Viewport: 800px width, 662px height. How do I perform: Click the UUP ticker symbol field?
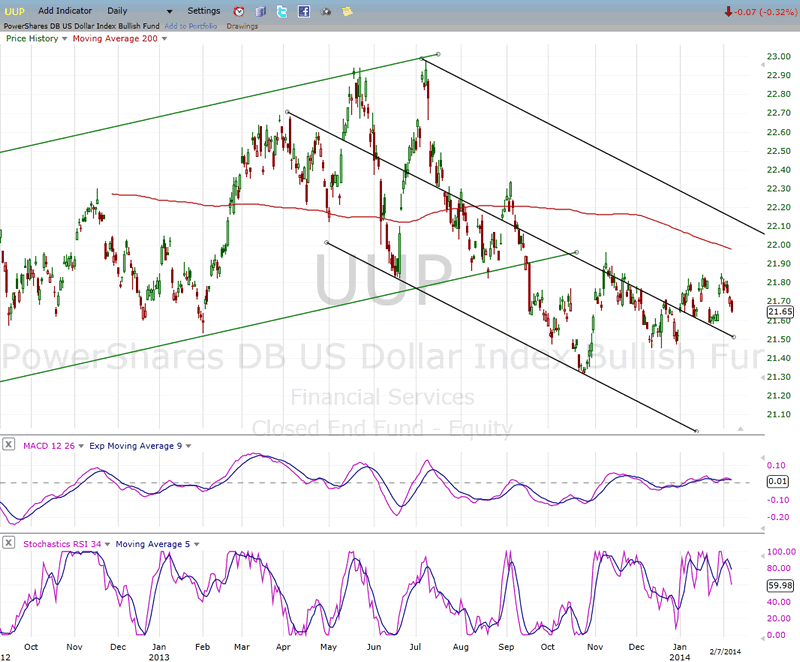point(16,11)
